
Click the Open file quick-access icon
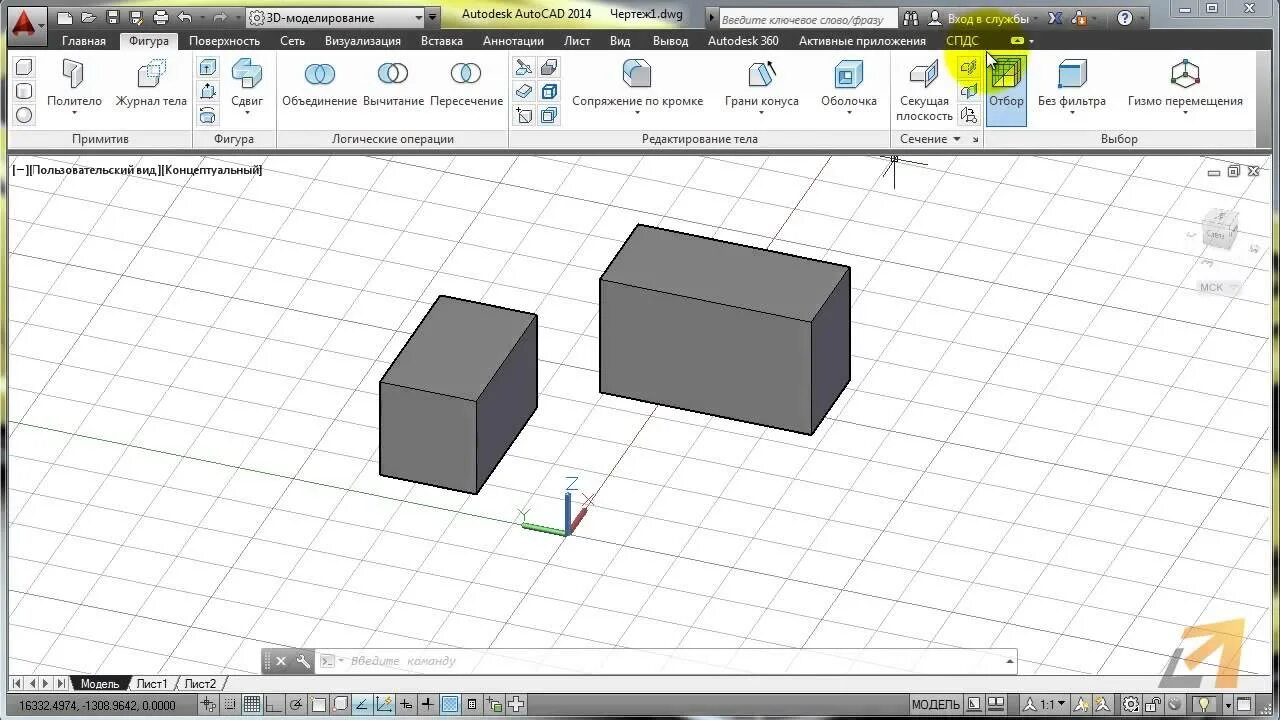[x=88, y=17]
